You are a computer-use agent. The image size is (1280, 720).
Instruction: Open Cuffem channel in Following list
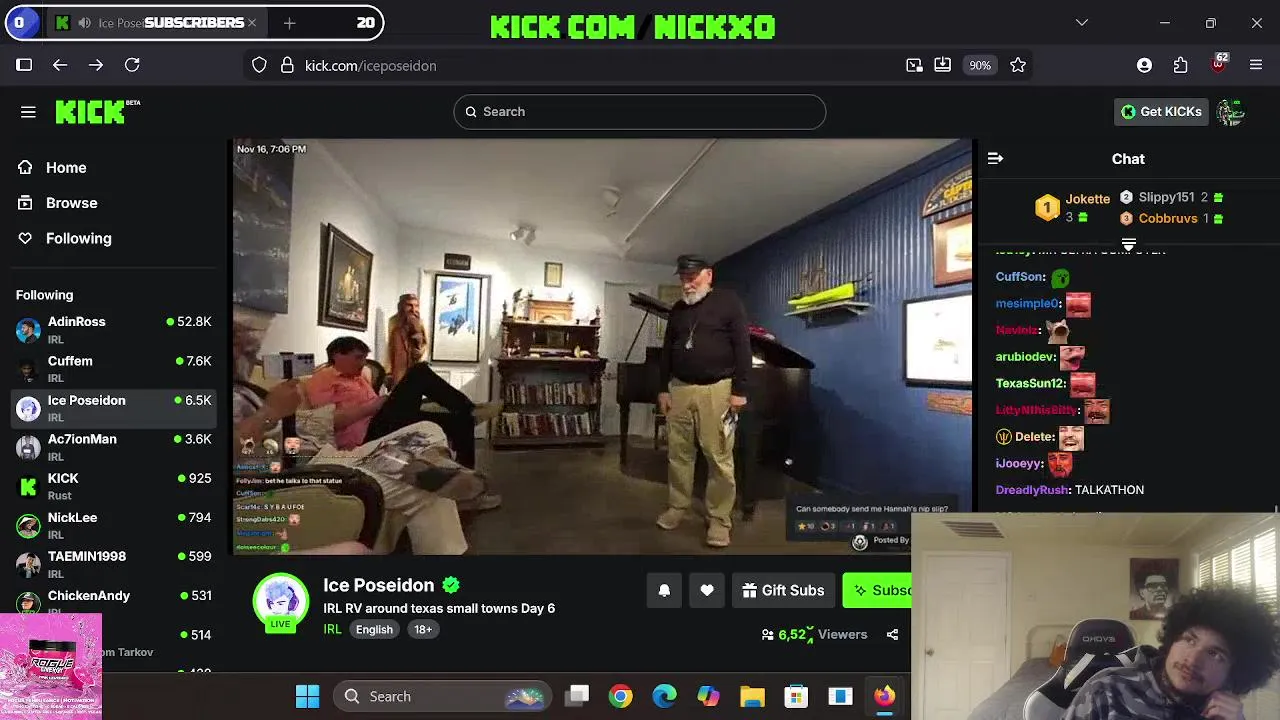(114, 368)
